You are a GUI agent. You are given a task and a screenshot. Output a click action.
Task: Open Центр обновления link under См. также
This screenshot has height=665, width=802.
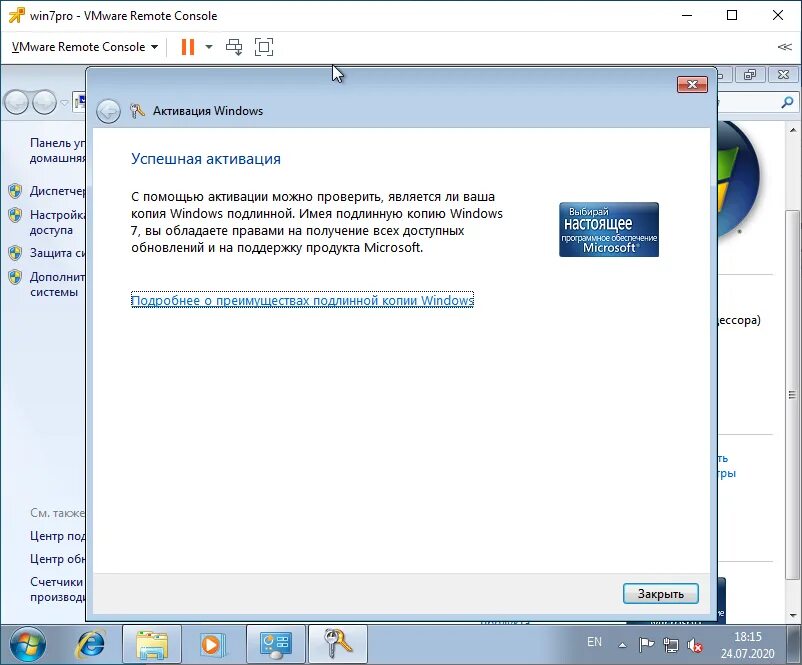pyautogui.click(x=57, y=559)
